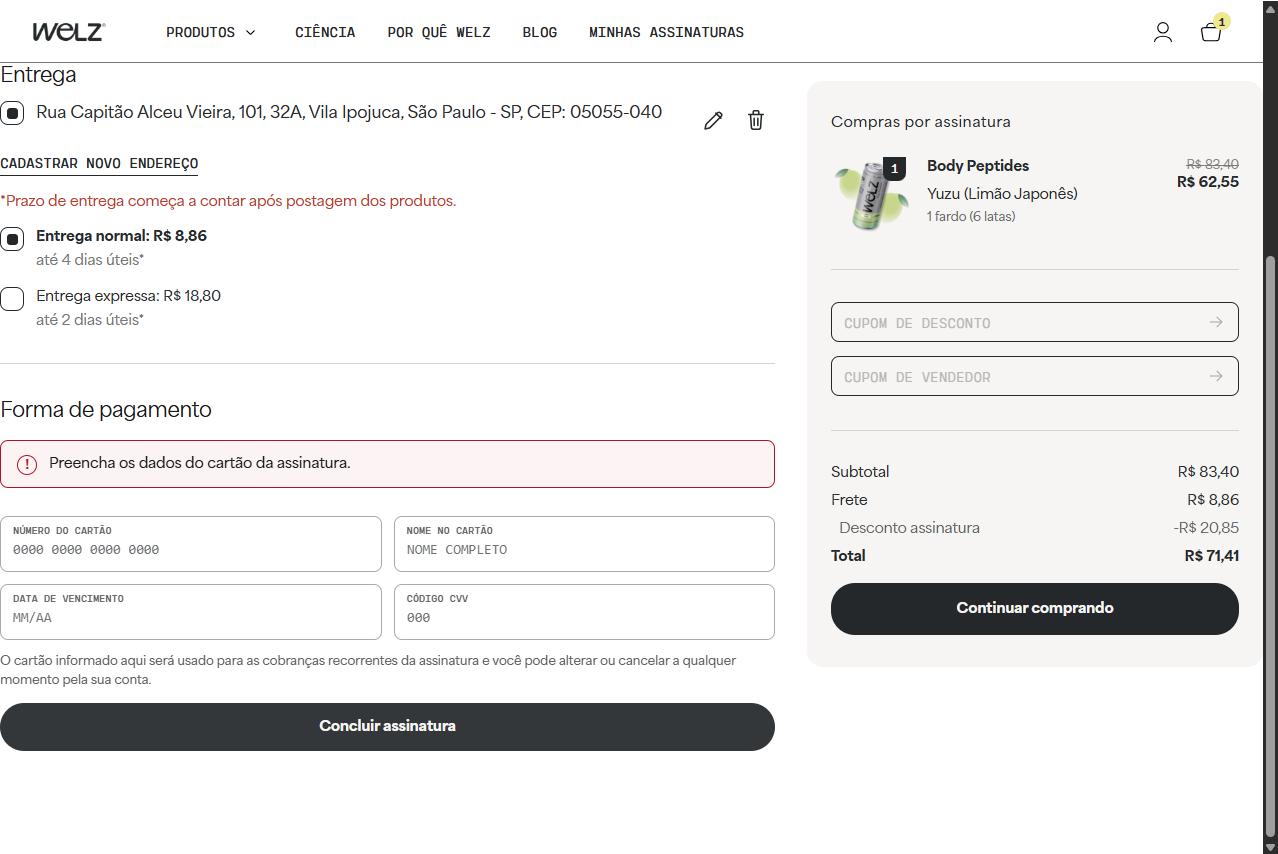The image size is (1278, 854).
Task: Focus the Código CVV field
Action: [584, 612]
